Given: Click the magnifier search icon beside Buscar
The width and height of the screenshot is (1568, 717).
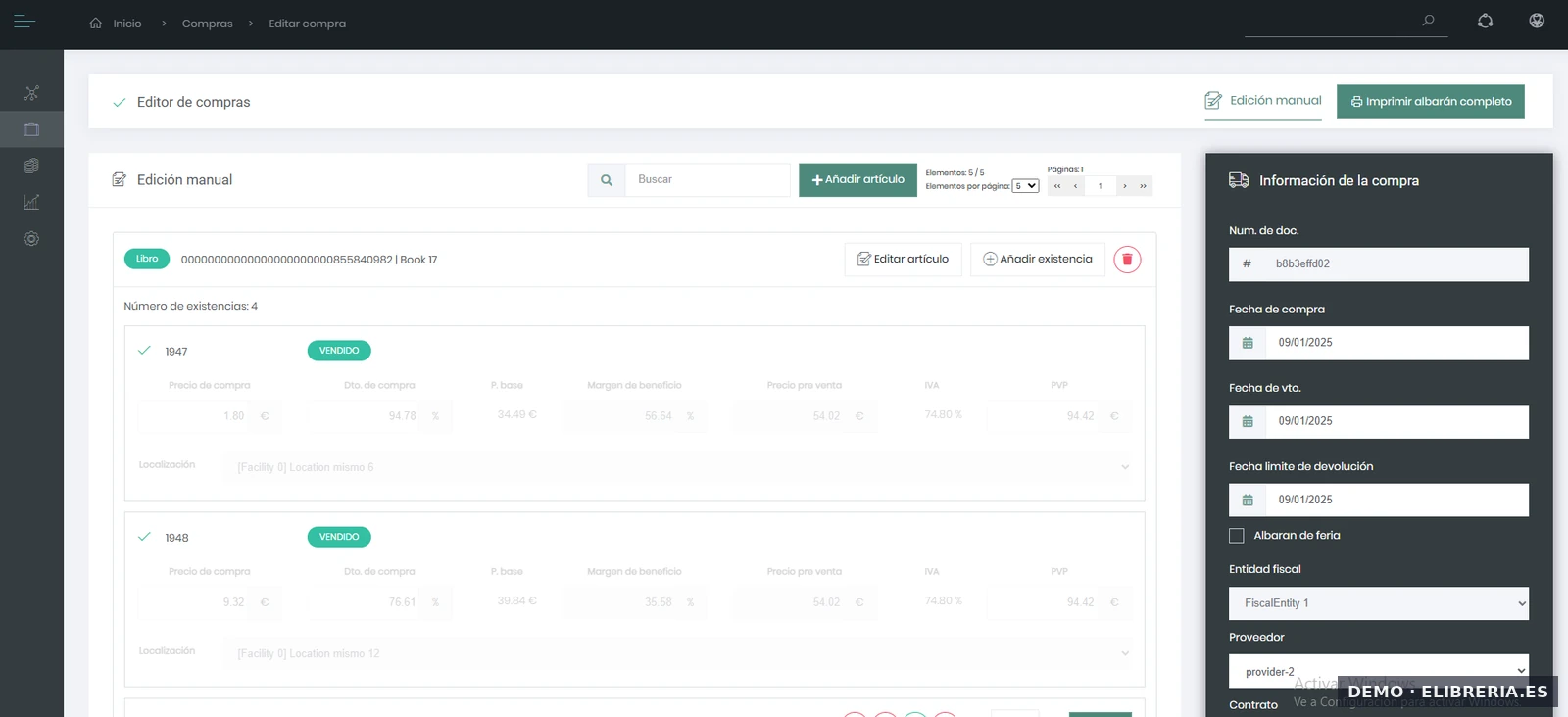Looking at the screenshot, I should (x=607, y=180).
